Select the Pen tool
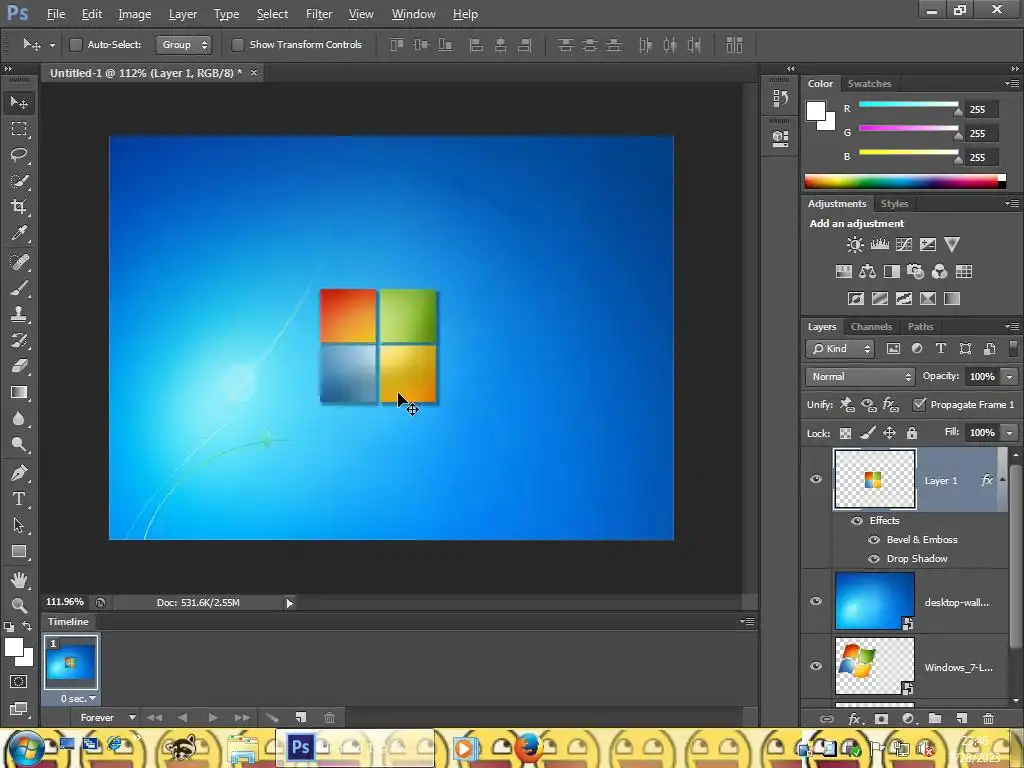 click(19, 473)
